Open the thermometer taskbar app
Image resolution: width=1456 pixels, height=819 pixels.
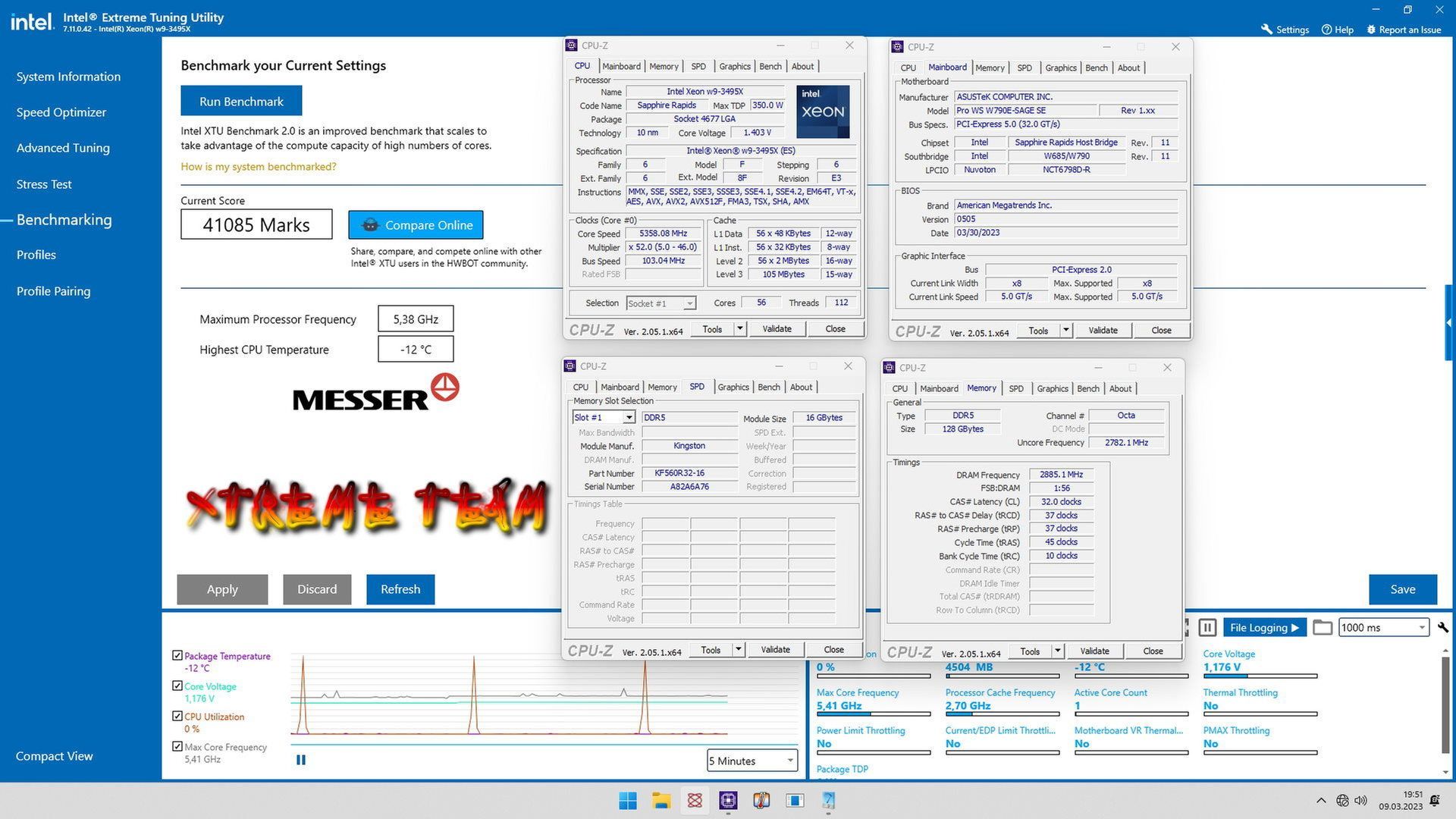point(761,800)
